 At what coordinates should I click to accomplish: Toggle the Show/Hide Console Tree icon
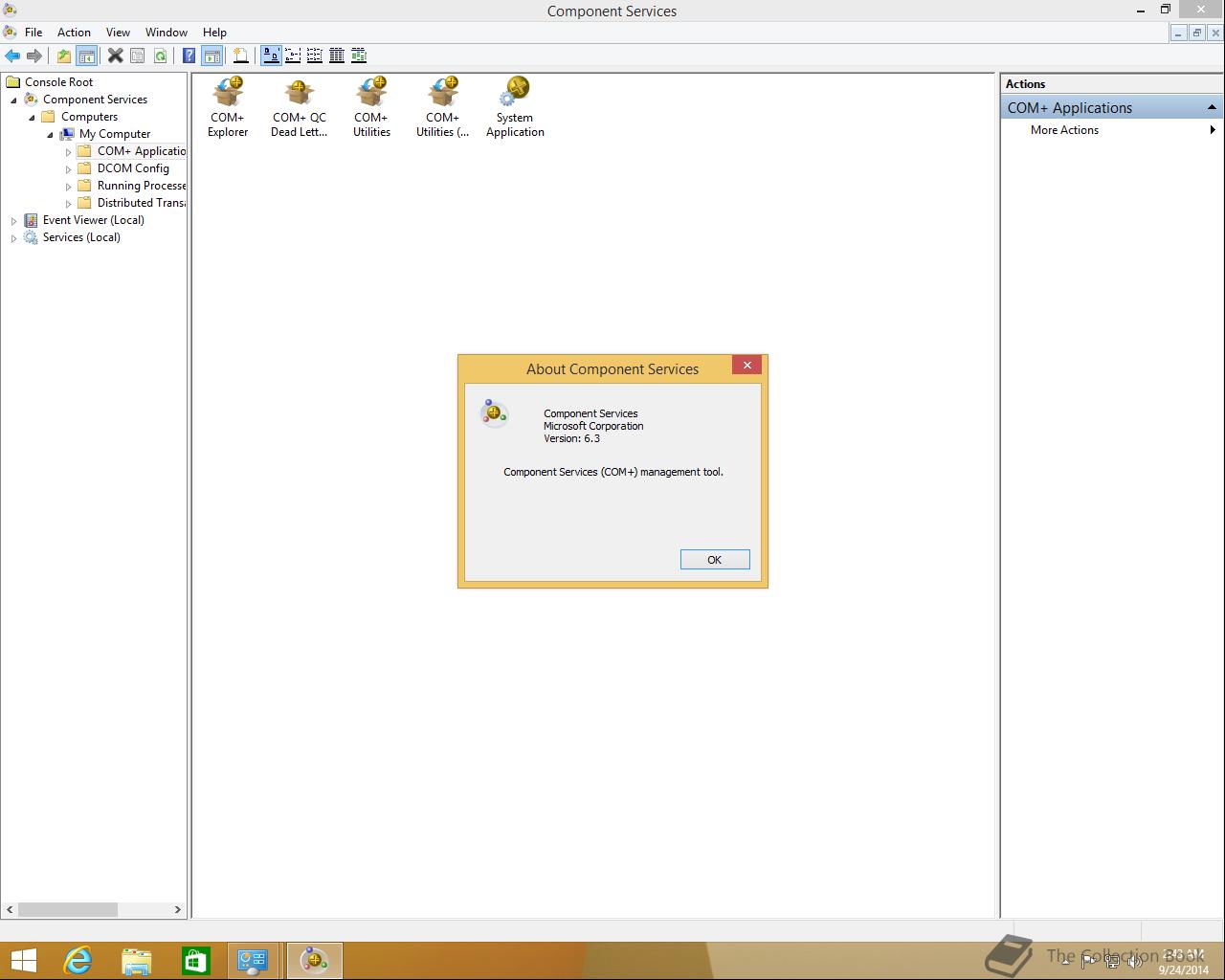pyautogui.click(x=86, y=56)
